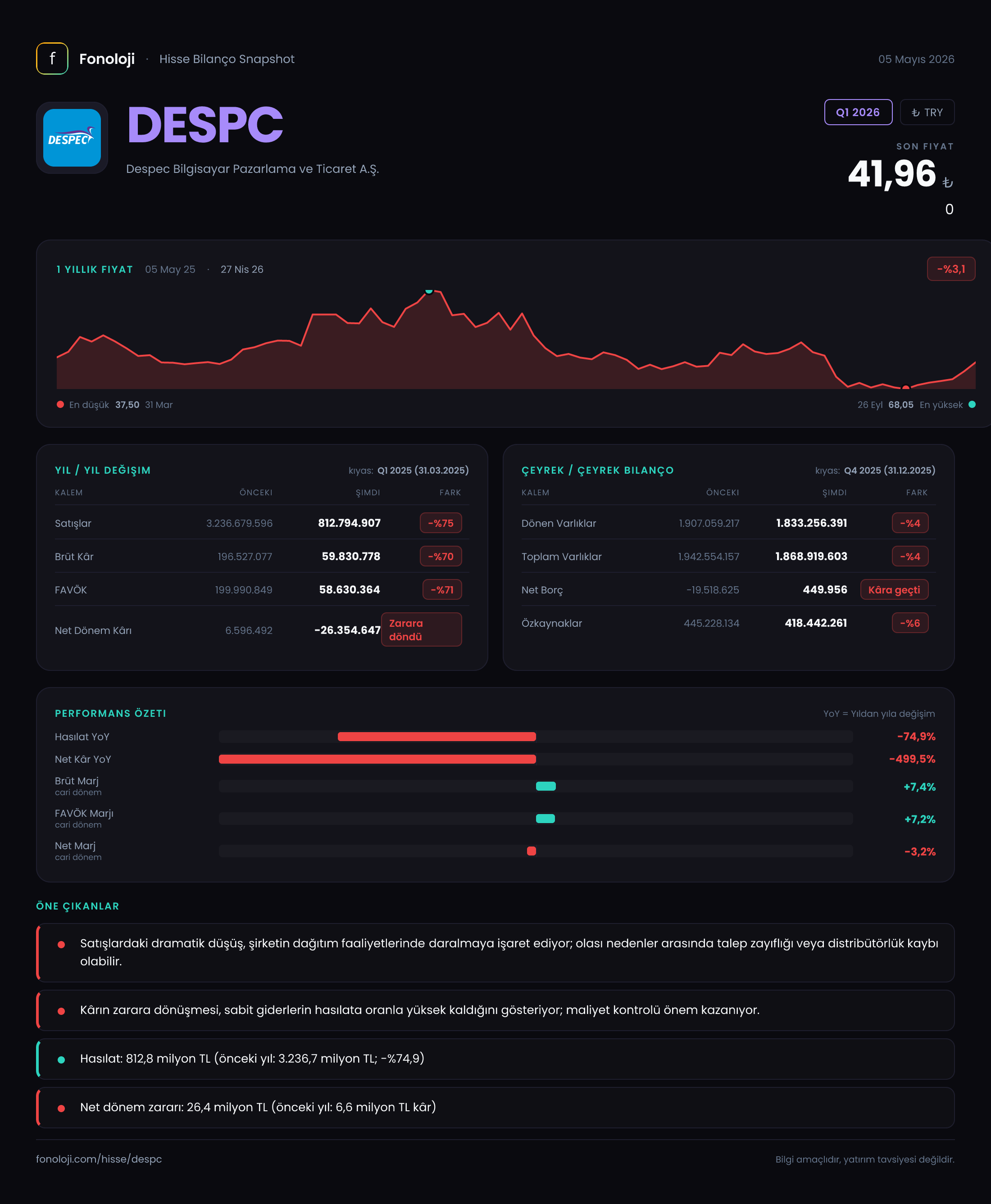Click the 'Hisse Bilanço Snapshot' subtitle
Screen dimensions: 991x1204
[x=227, y=59]
